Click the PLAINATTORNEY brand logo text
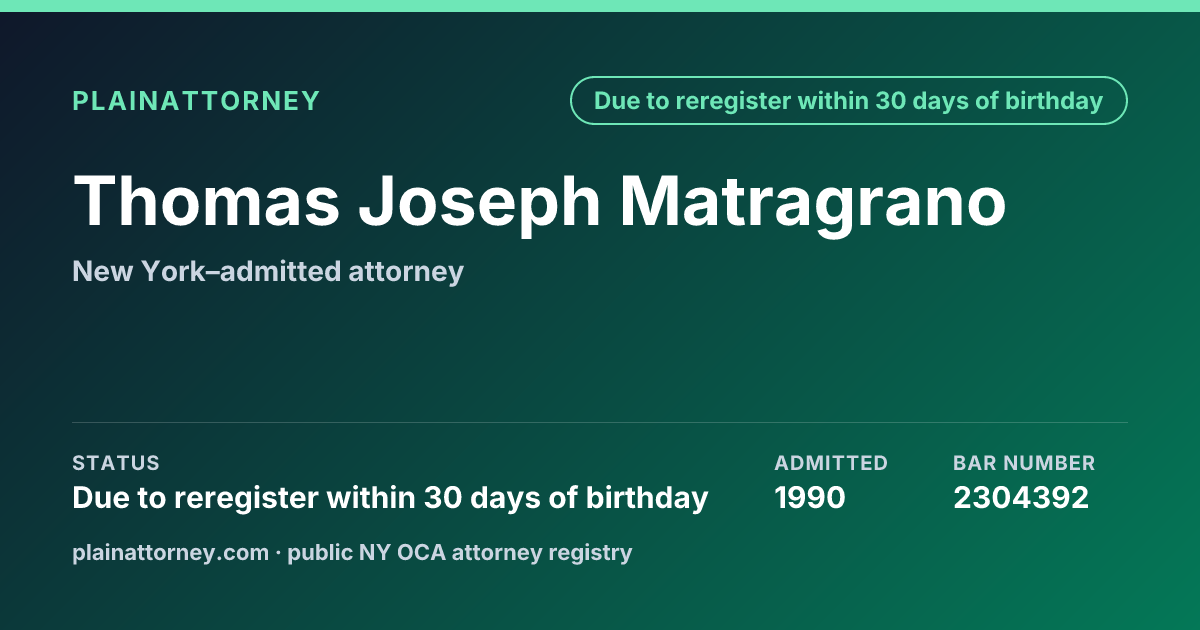1200x630 pixels. [196, 101]
